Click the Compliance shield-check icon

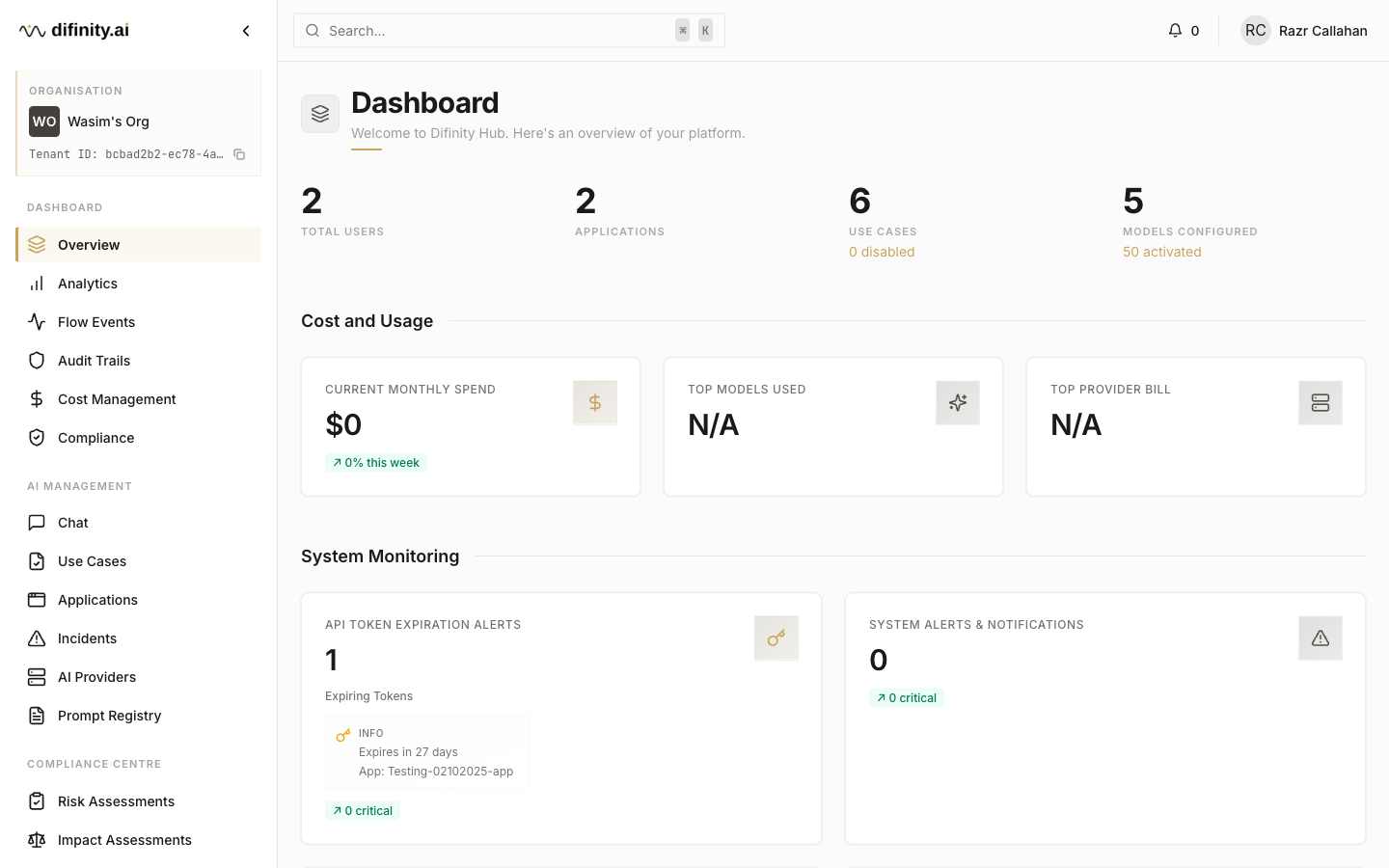pos(37,438)
